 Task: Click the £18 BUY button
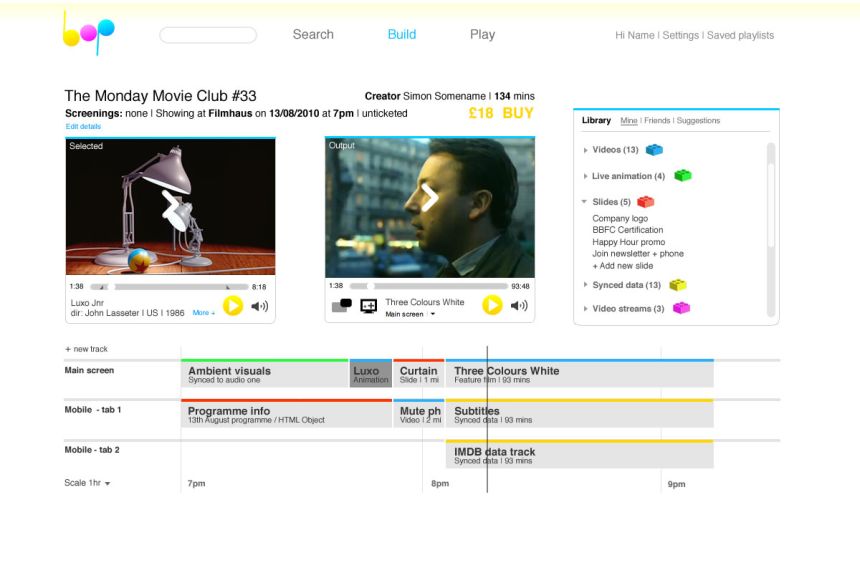[501, 113]
